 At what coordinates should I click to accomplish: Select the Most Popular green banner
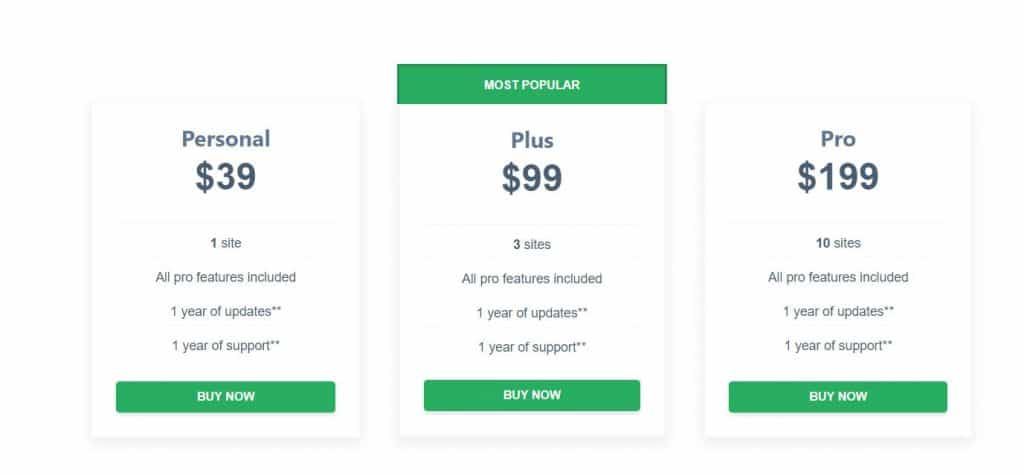click(532, 84)
